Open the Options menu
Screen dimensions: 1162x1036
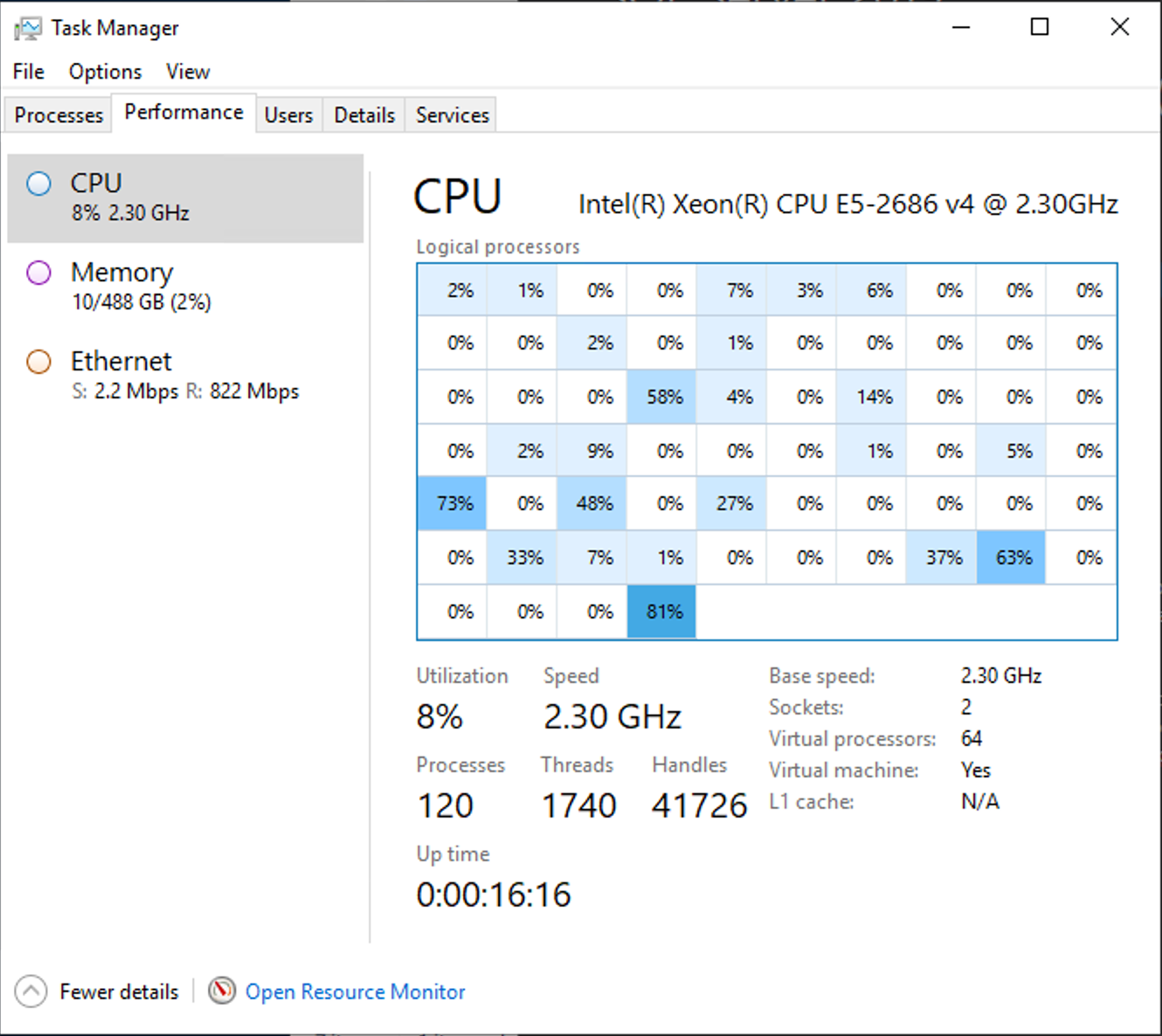pyautogui.click(x=105, y=72)
